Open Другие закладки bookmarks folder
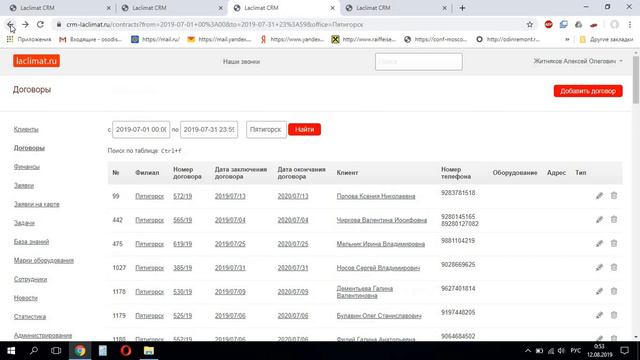 [x=607, y=39]
